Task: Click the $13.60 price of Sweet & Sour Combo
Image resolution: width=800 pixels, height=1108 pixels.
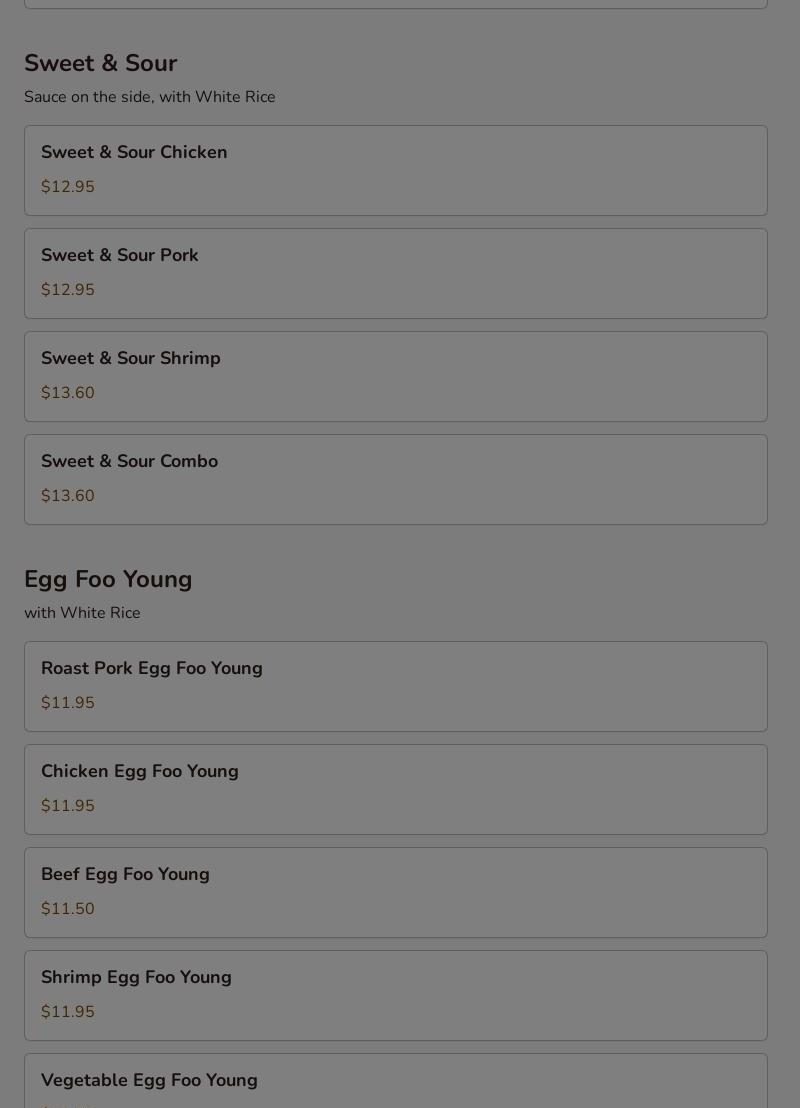Action: 68,496
